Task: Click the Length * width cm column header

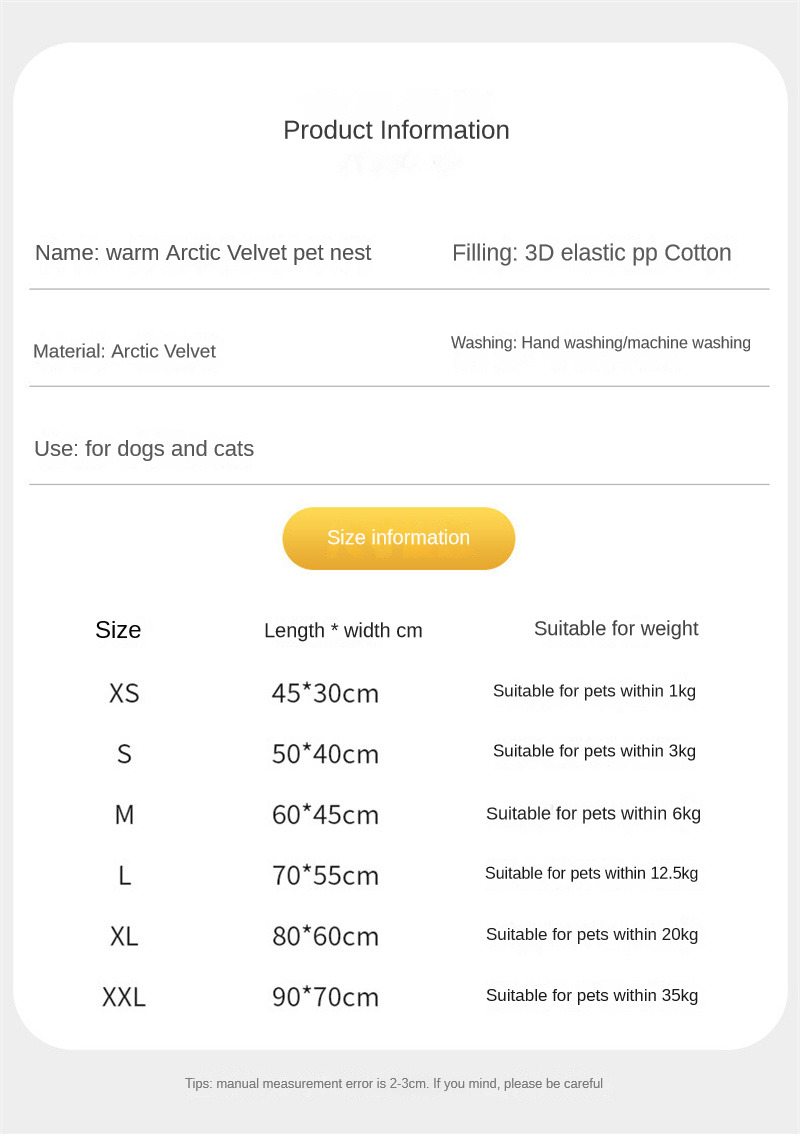Action: [343, 631]
